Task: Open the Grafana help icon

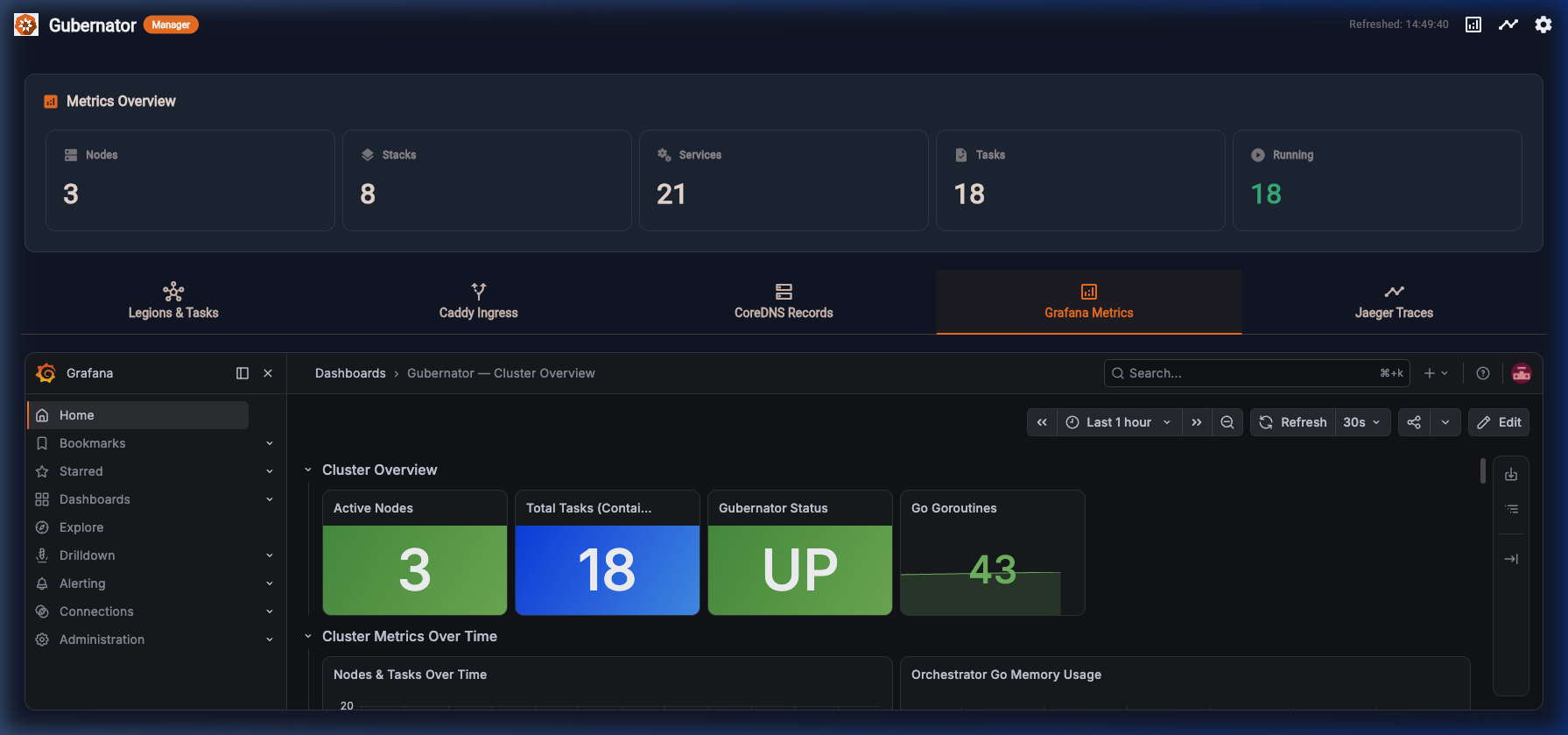Action: [1483, 373]
